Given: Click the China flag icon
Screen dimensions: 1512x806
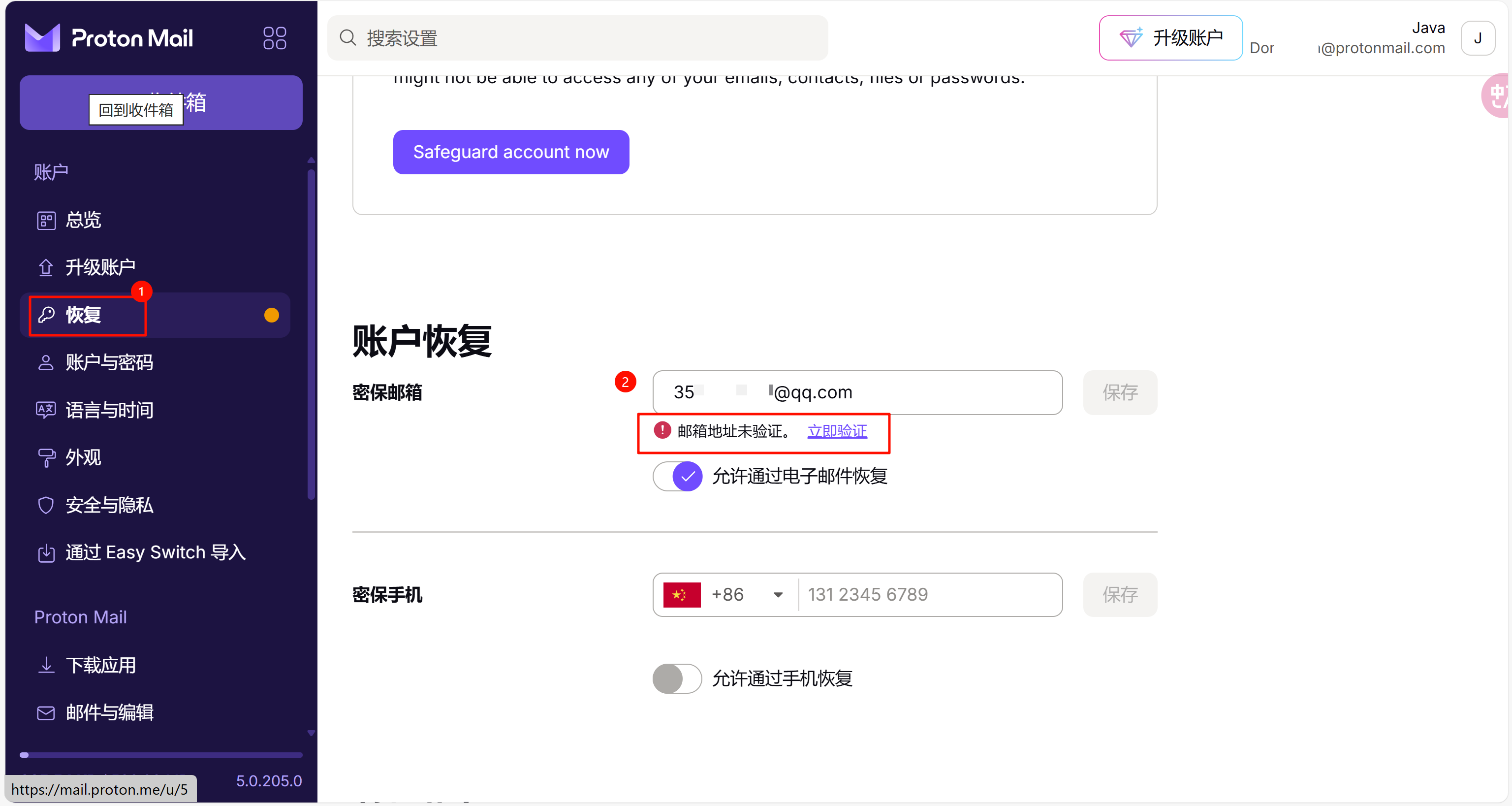Looking at the screenshot, I should click(682, 595).
